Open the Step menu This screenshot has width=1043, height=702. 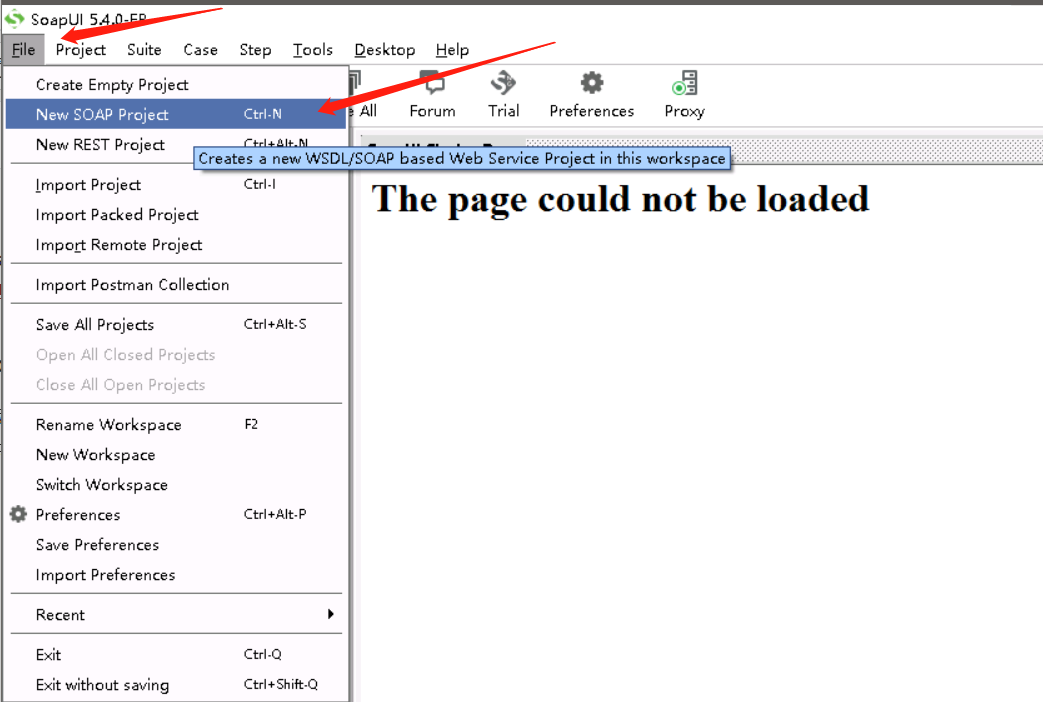[x=255, y=50]
